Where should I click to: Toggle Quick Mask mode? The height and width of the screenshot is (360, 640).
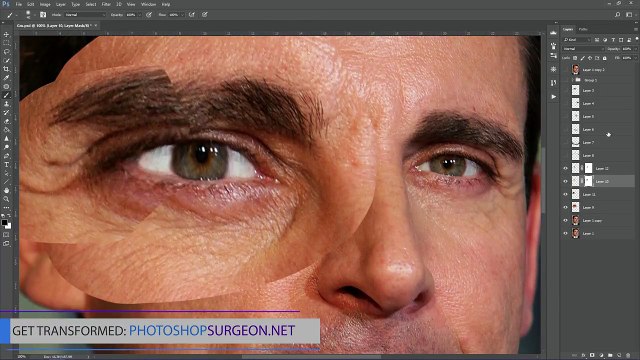[x=7, y=235]
